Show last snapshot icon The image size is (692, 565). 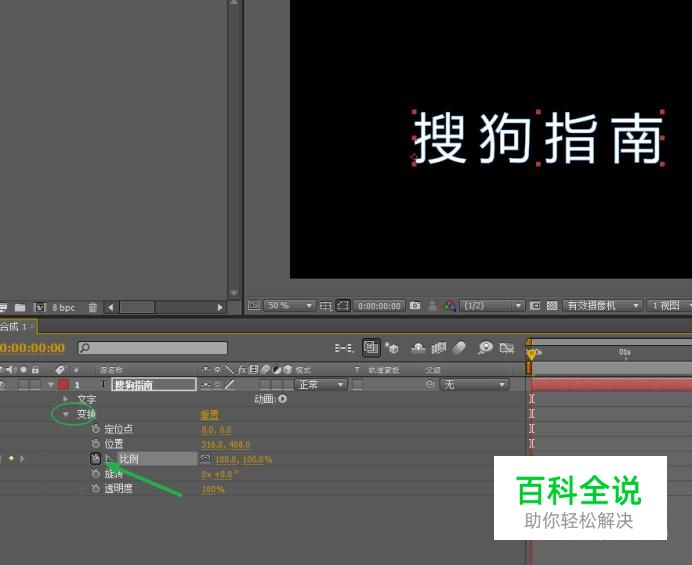(x=432, y=305)
